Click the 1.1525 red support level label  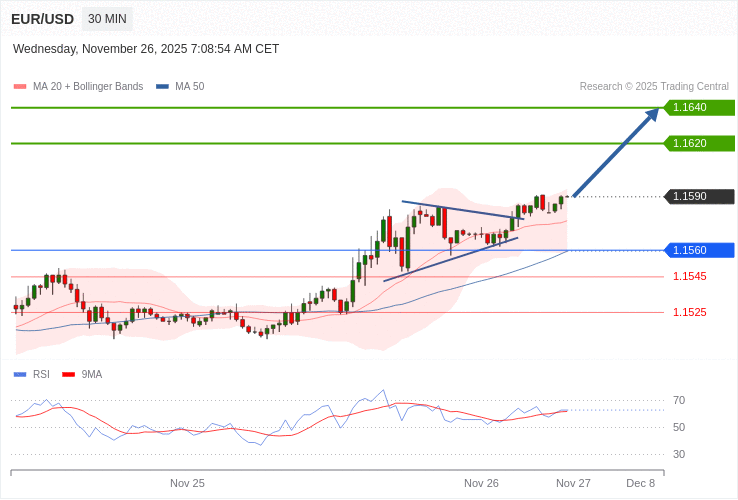coord(690,312)
